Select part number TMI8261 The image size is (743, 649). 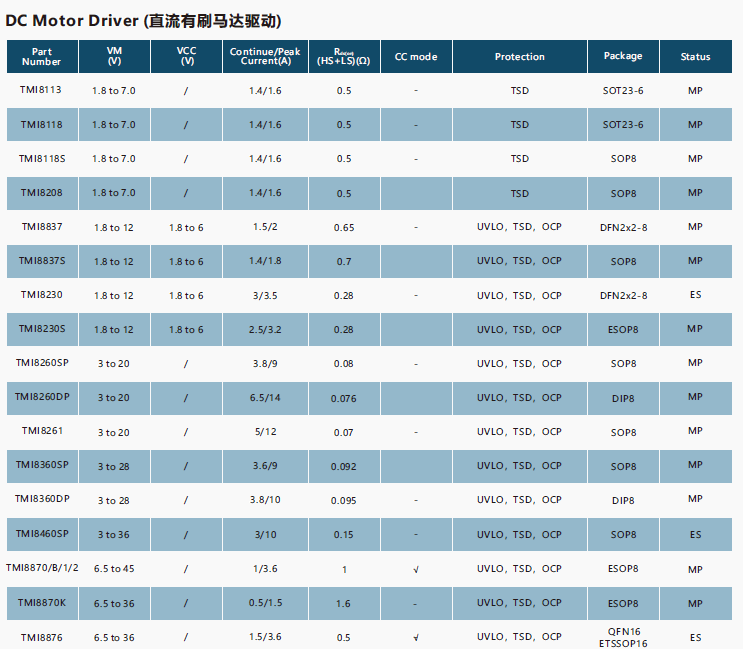tap(42, 431)
